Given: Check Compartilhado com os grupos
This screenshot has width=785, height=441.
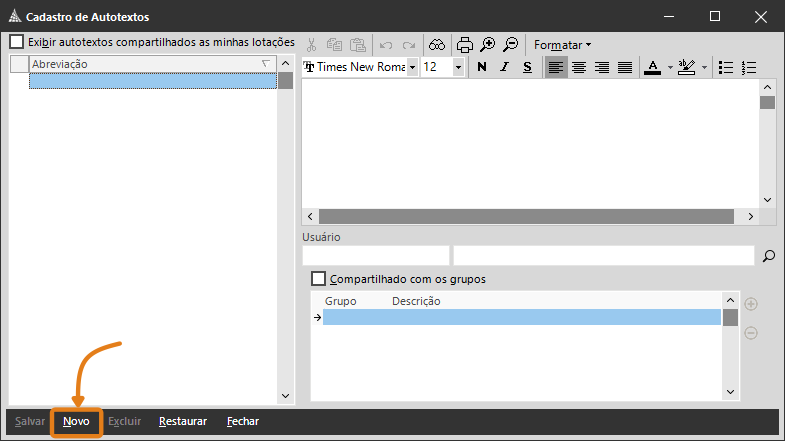Looking at the screenshot, I should pos(319,279).
